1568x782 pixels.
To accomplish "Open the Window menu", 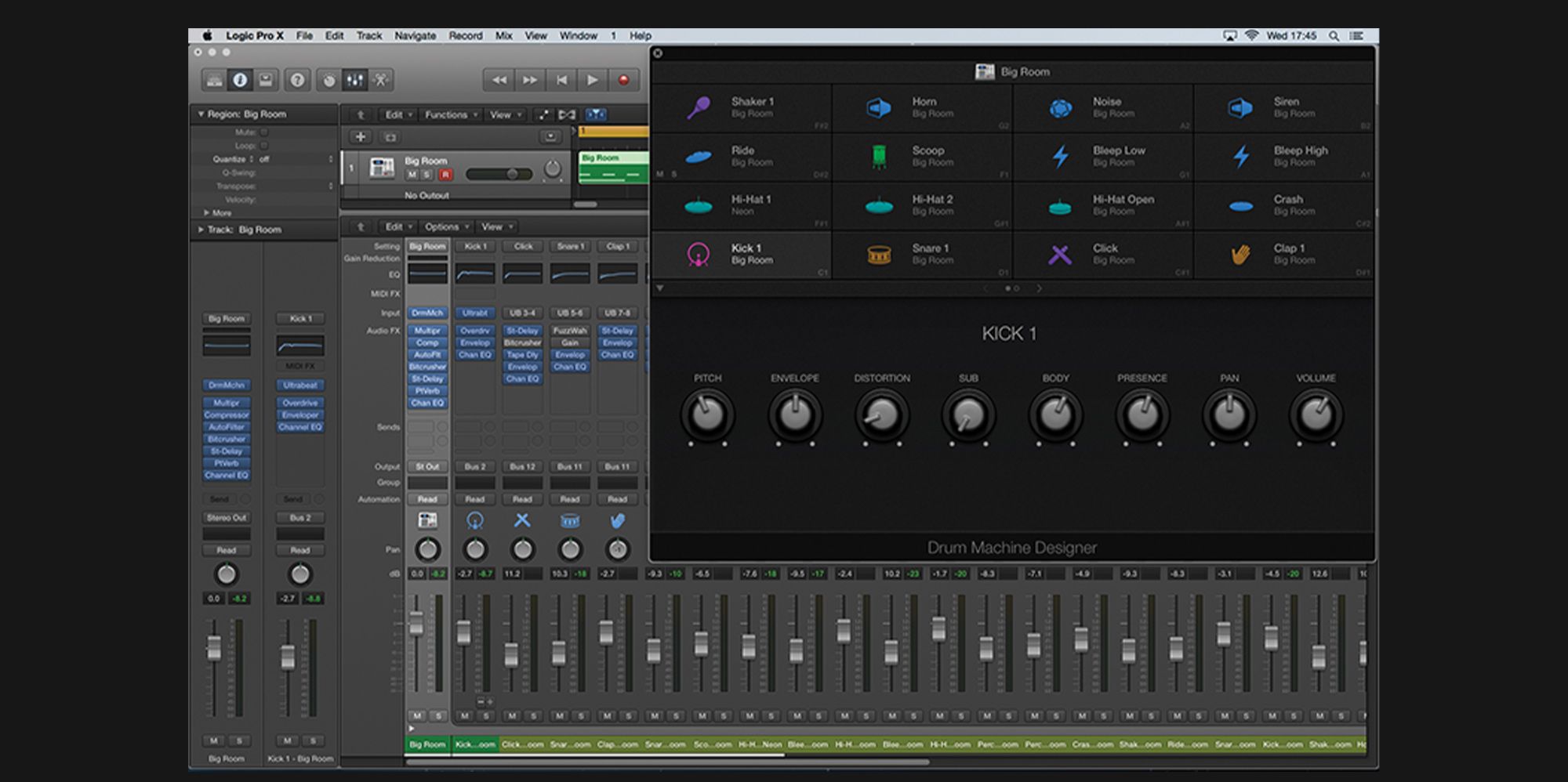I will pyautogui.click(x=579, y=35).
